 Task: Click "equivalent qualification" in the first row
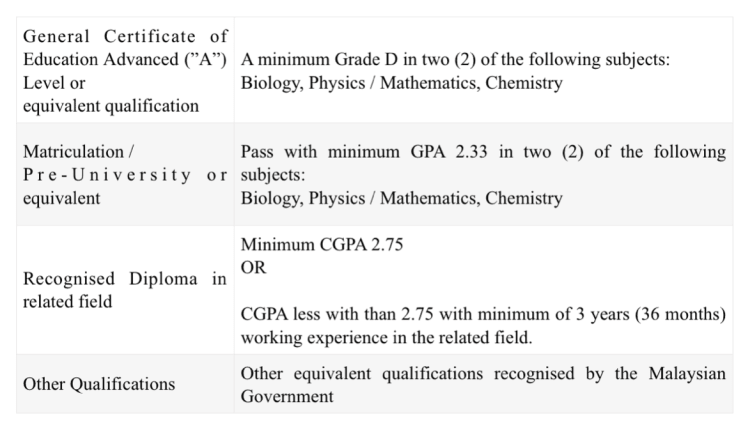(x=111, y=106)
